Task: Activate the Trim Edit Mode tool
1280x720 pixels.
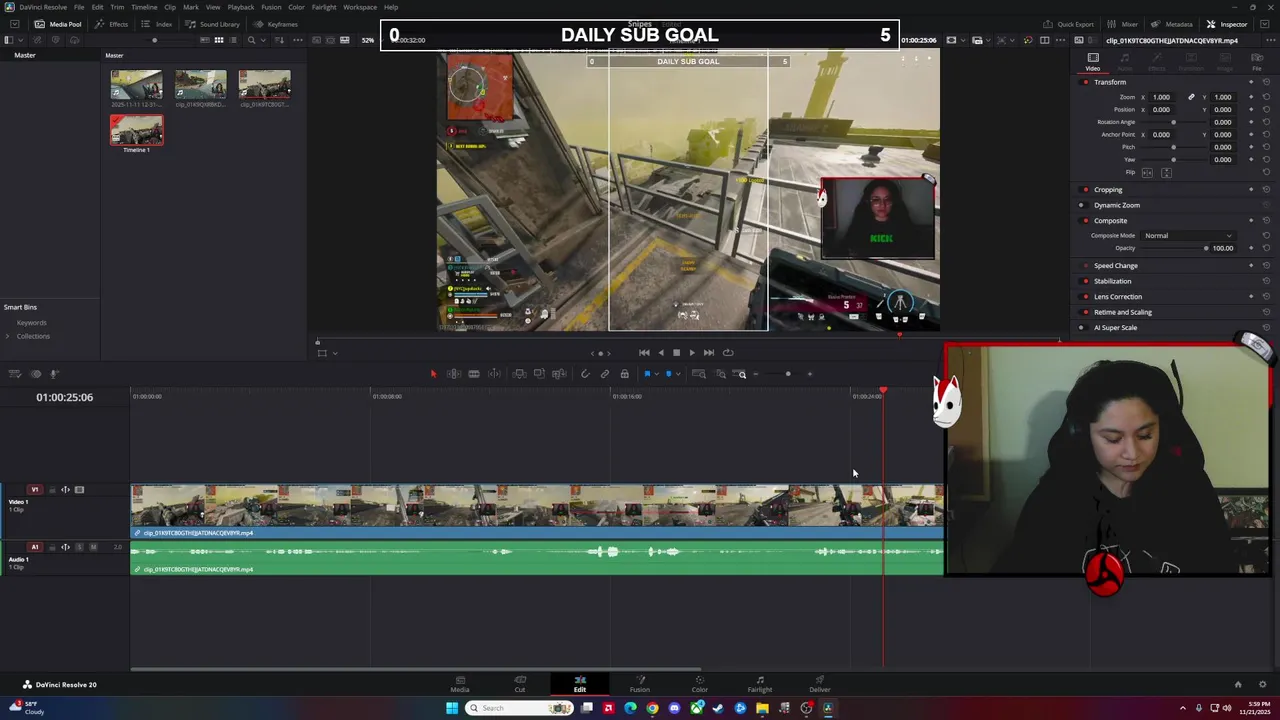Action: coord(454,374)
